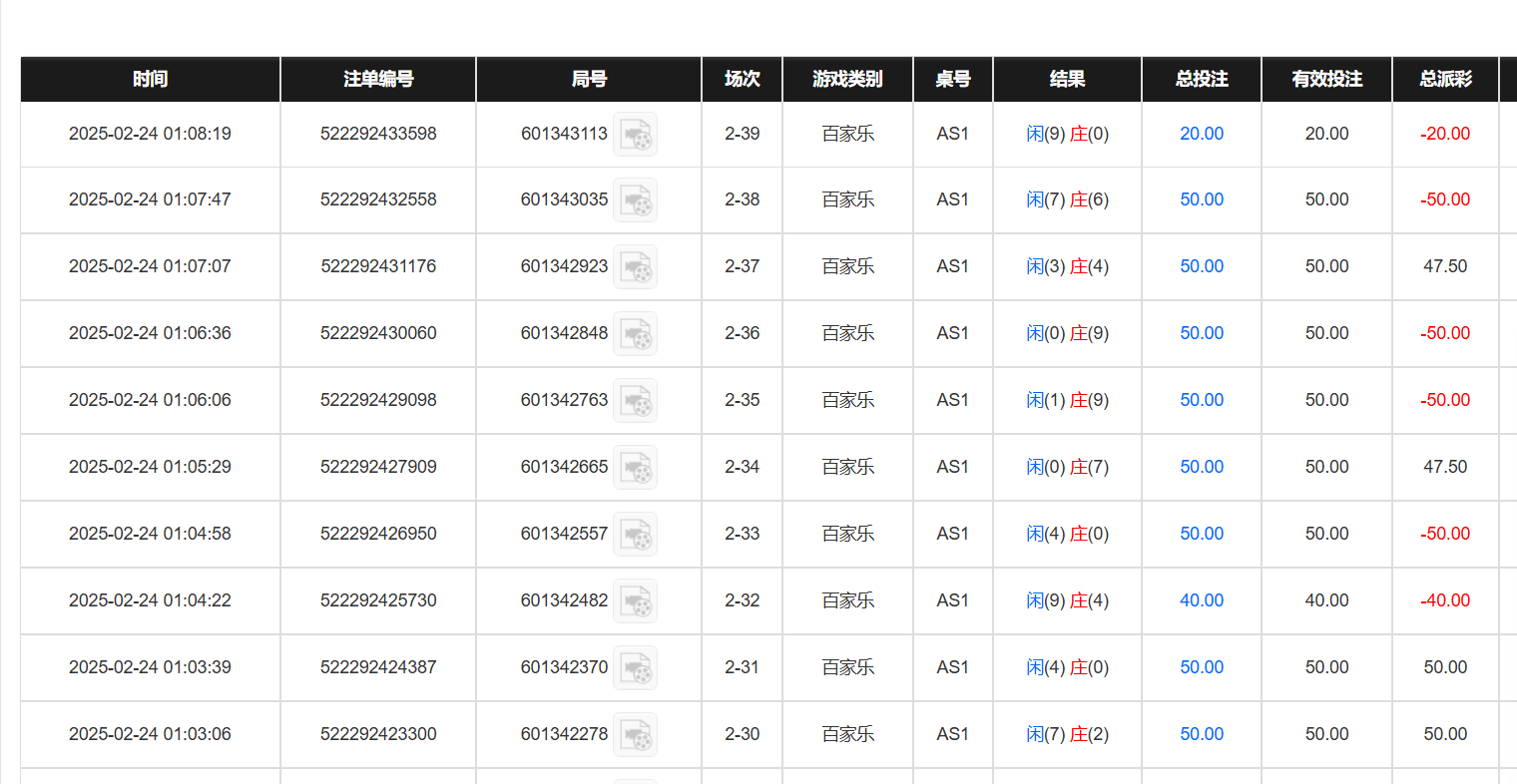Open replay for round 601342482
Image resolution: width=1517 pixels, height=784 pixels.
635,601
